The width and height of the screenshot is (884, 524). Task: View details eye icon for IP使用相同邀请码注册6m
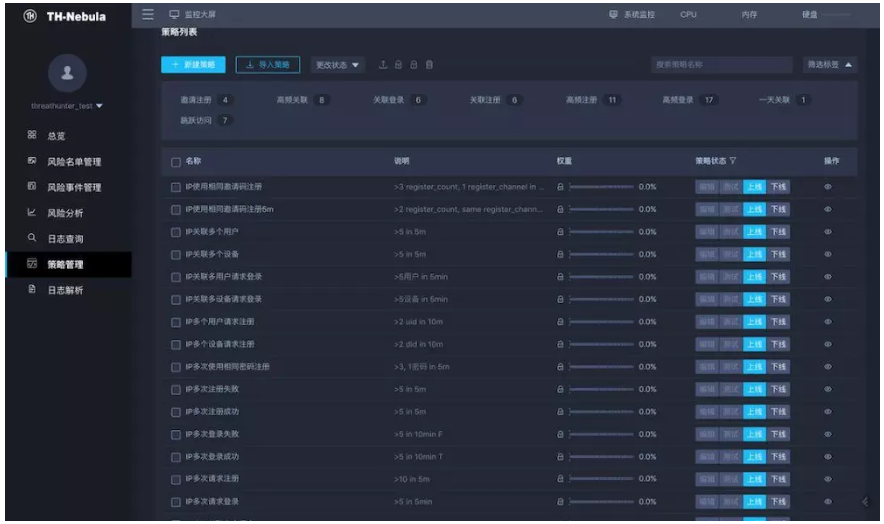(x=828, y=209)
